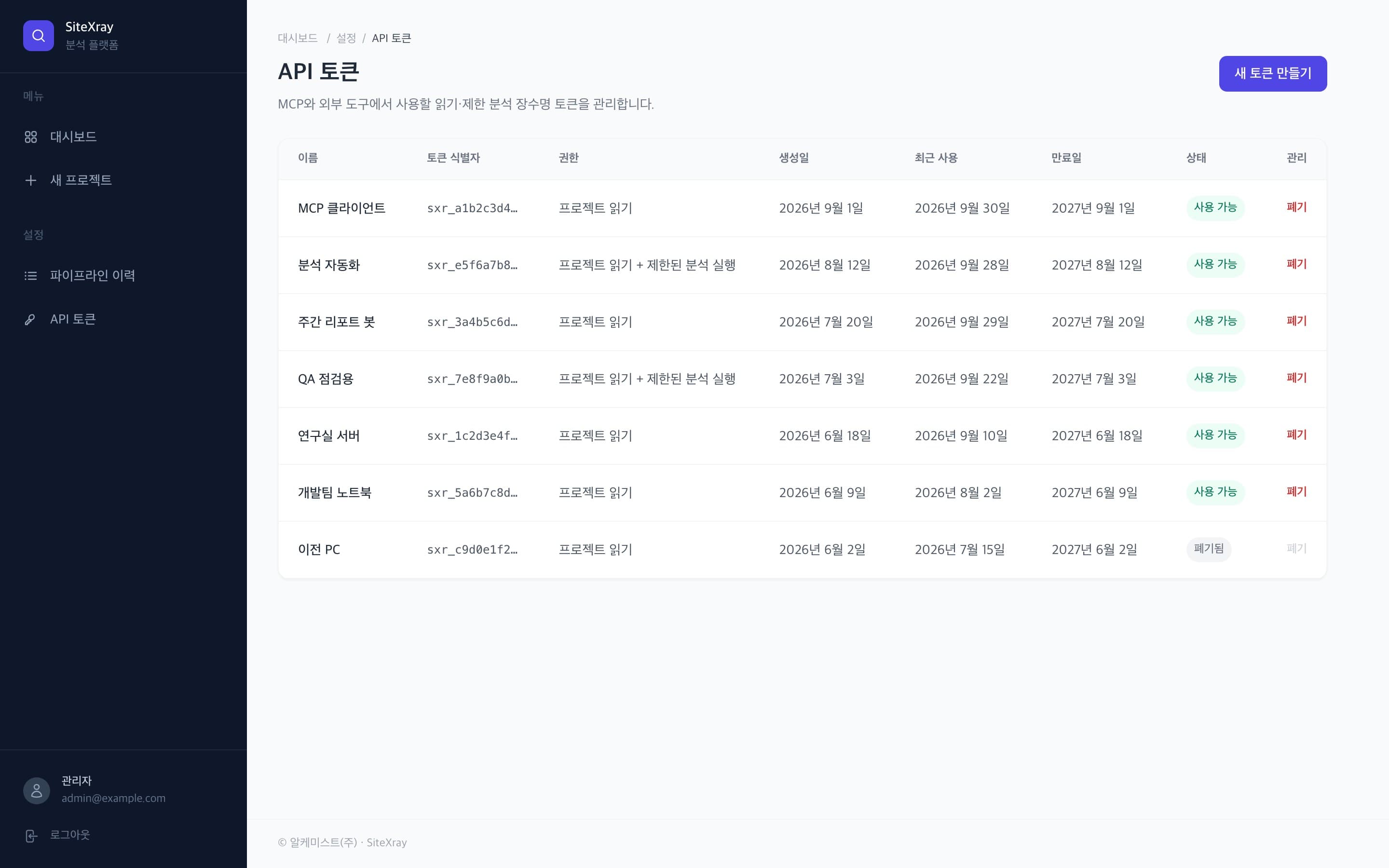Click the 이름 column header
Screen dimensions: 1389x868
[308, 157]
